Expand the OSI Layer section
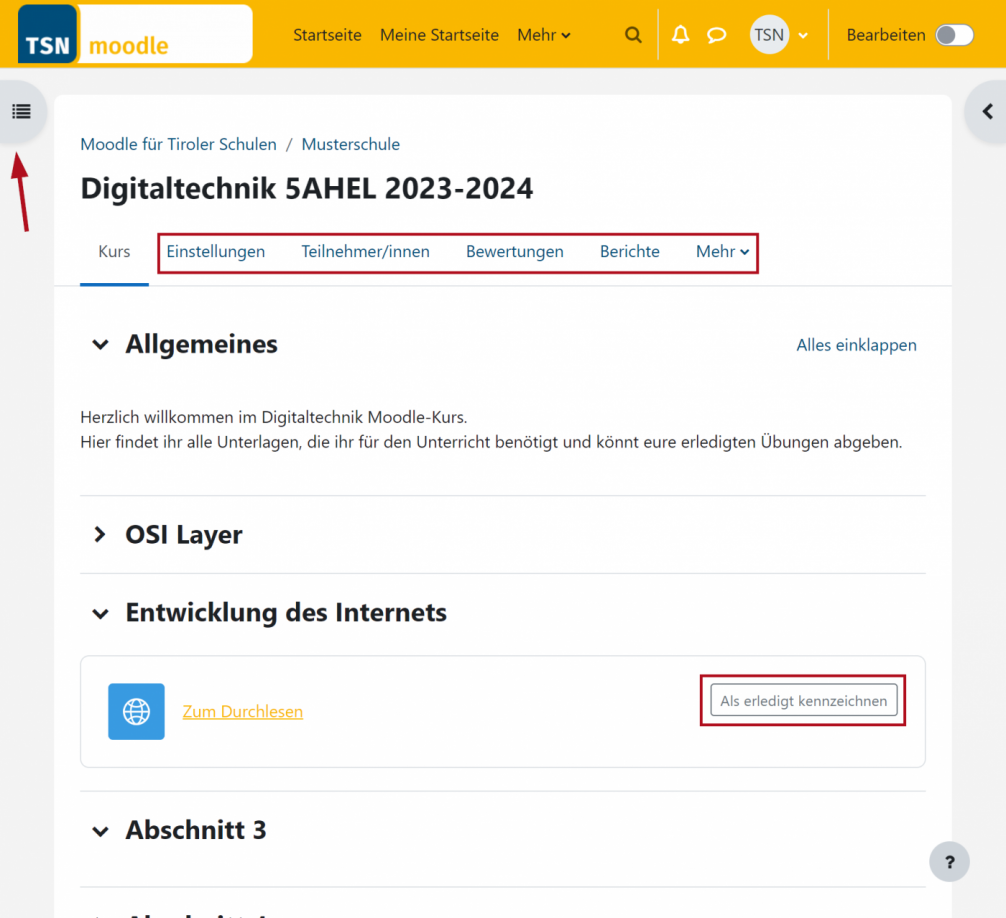The width and height of the screenshot is (1006, 918). (x=100, y=534)
